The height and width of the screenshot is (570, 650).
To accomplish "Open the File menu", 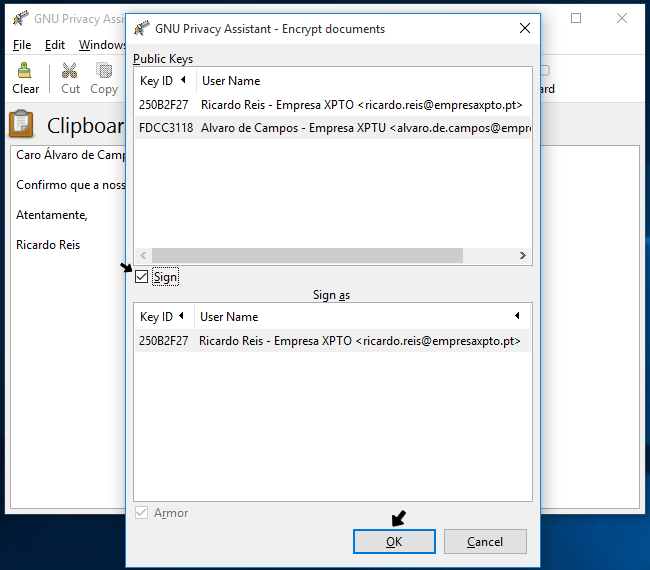I will click(22, 45).
